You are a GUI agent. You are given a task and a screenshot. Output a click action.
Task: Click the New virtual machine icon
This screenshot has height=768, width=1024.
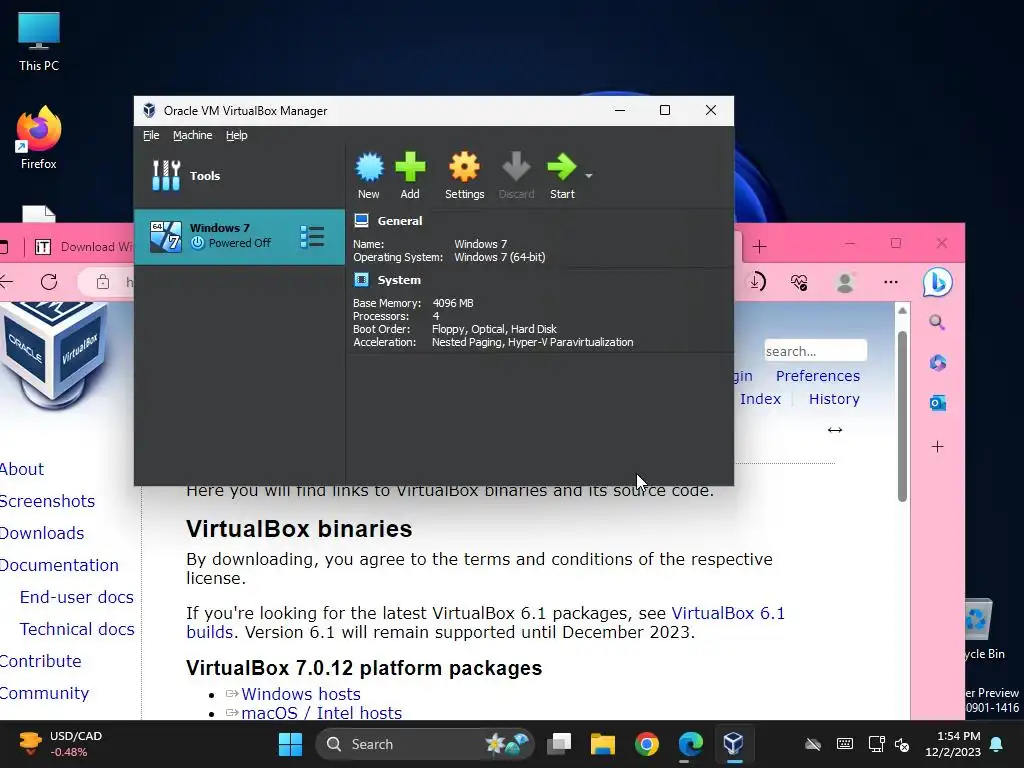pos(369,167)
